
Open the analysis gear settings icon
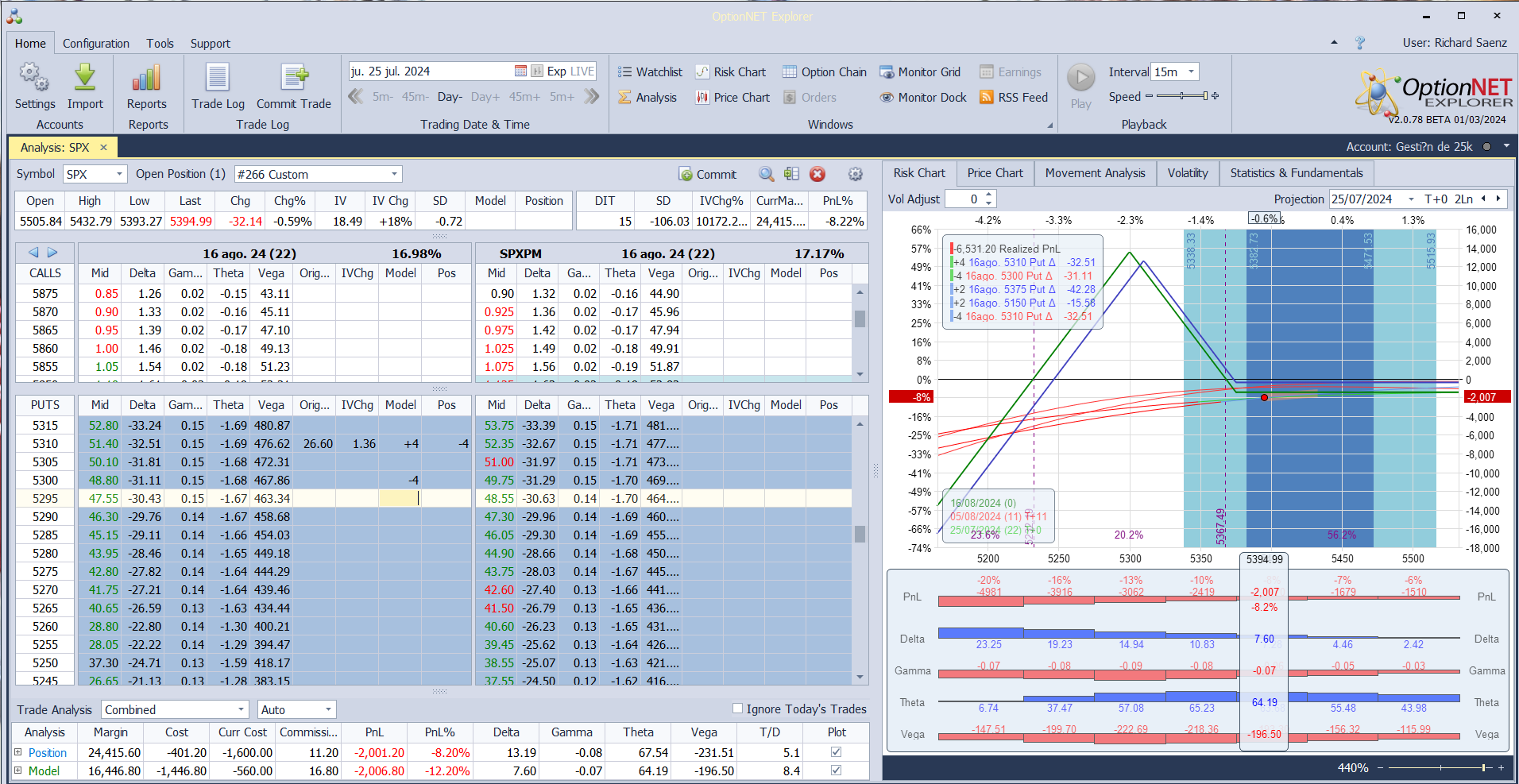(x=856, y=174)
